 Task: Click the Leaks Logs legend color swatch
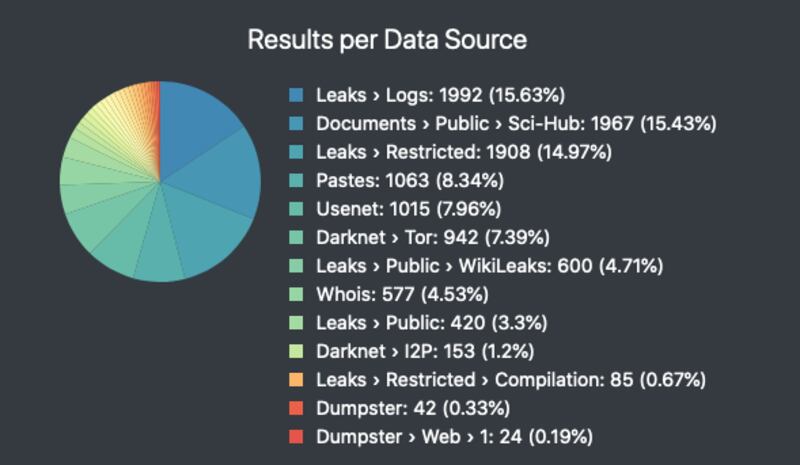pos(296,96)
